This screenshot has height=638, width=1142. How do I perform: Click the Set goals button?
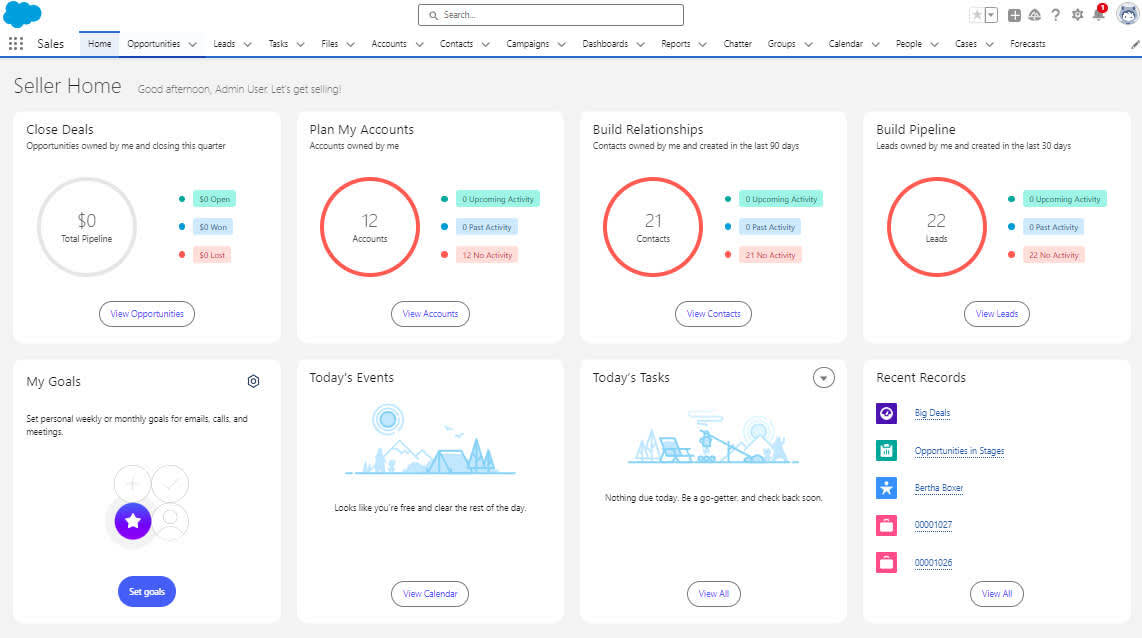pos(146,591)
